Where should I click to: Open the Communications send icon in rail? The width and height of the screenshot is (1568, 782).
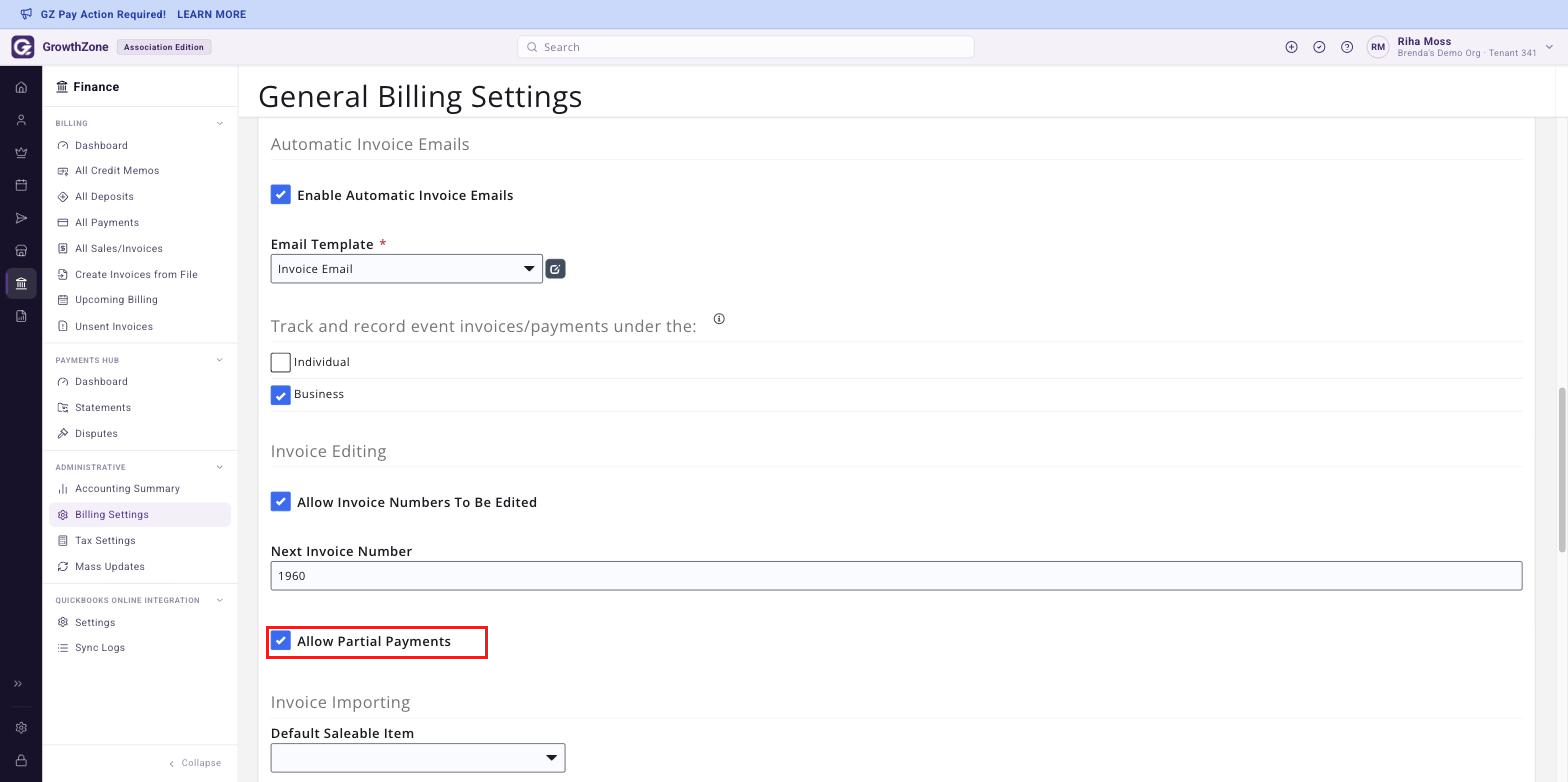21,218
